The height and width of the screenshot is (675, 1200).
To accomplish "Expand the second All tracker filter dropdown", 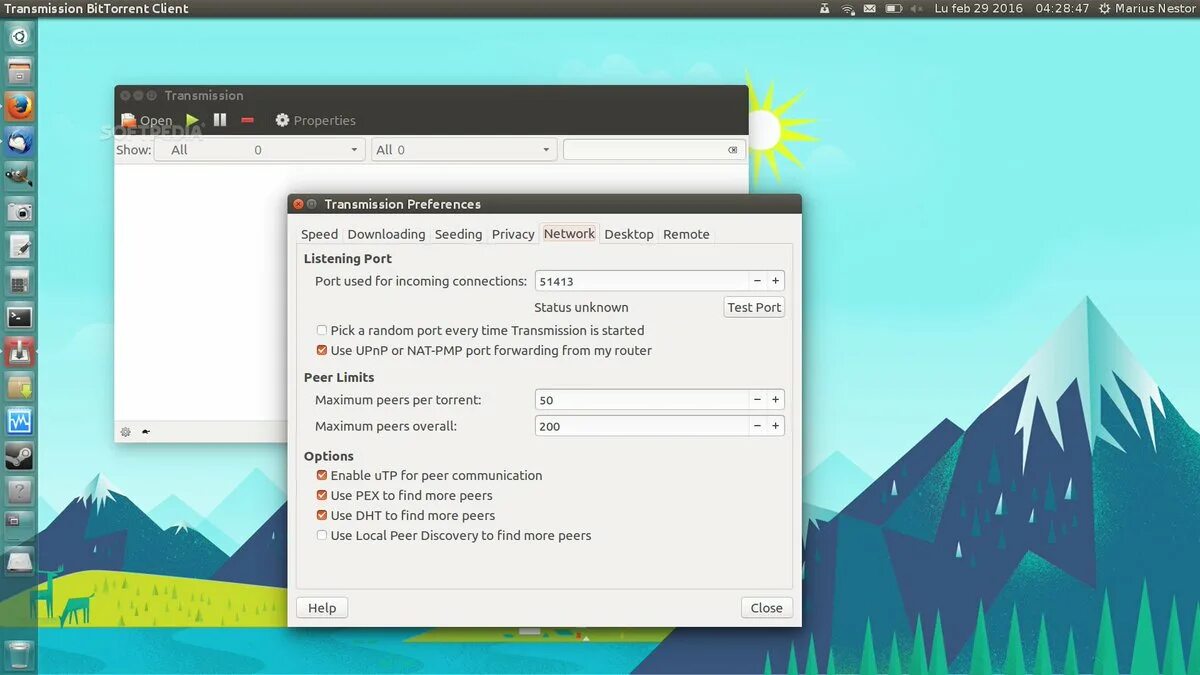I will pos(464,150).
